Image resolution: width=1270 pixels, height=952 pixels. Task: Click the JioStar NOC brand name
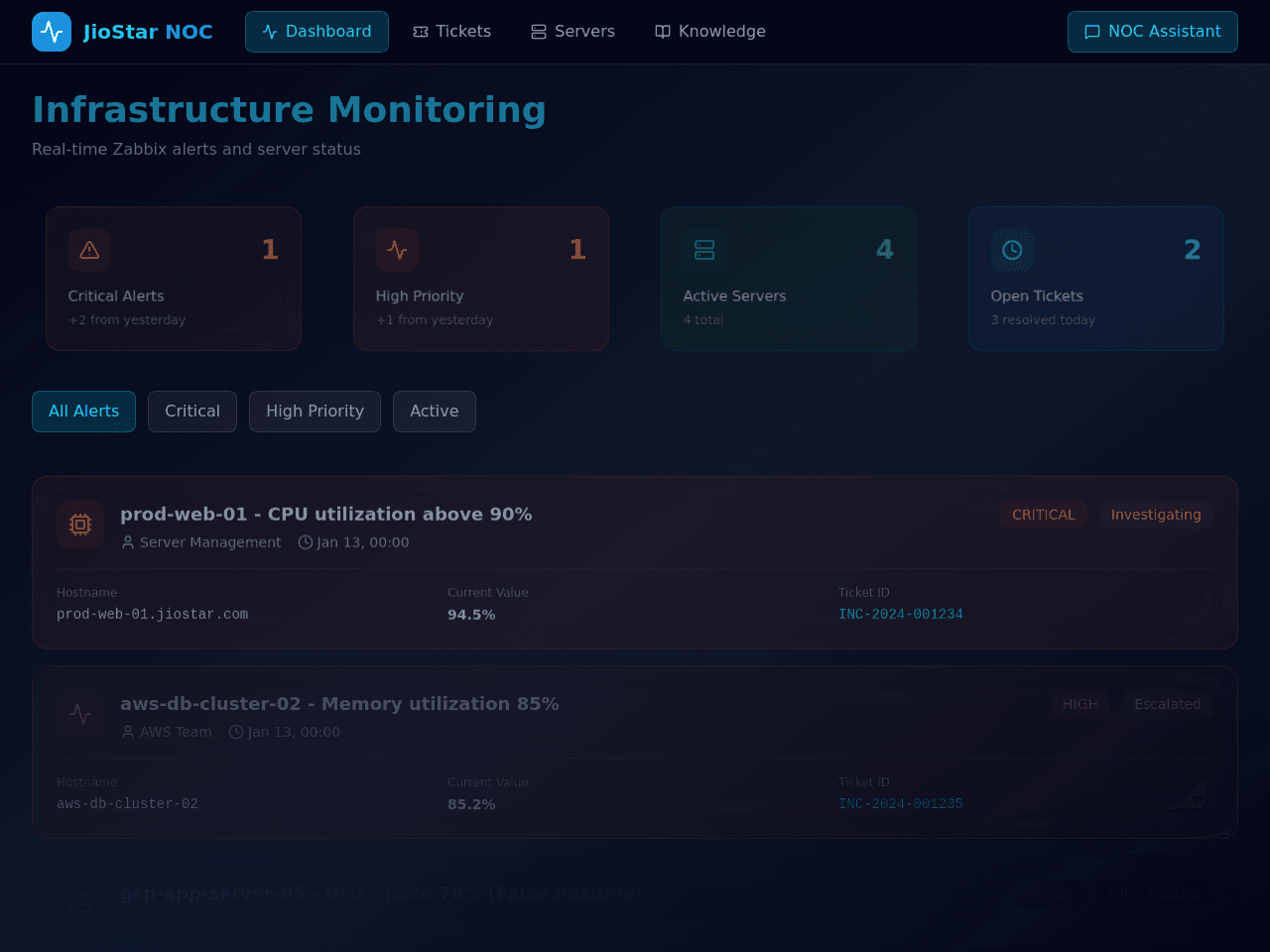tap(148, 32)
